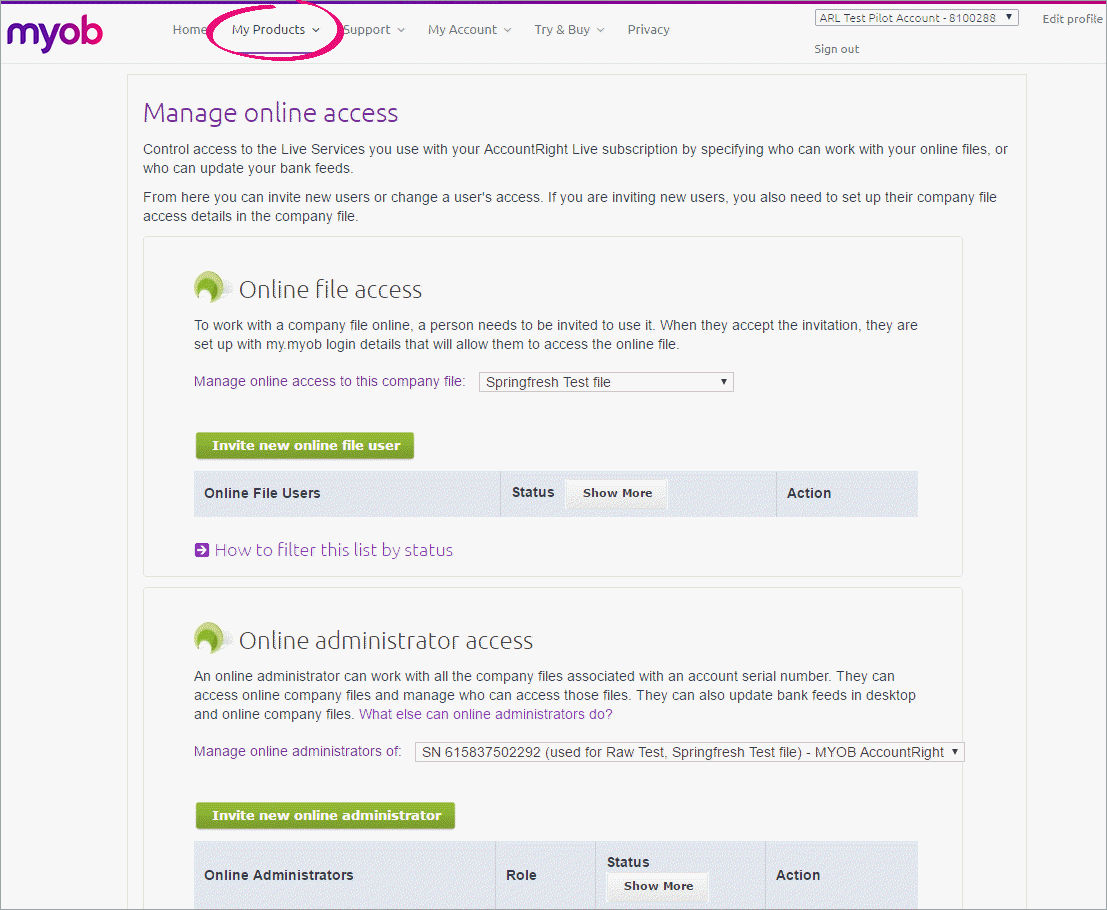
Task: Open the Try & Buy menu
Action: tap(563, 29)
